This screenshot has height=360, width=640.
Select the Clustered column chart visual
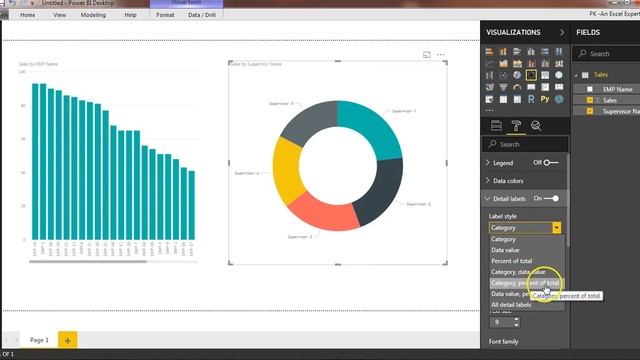click(531, 51)
